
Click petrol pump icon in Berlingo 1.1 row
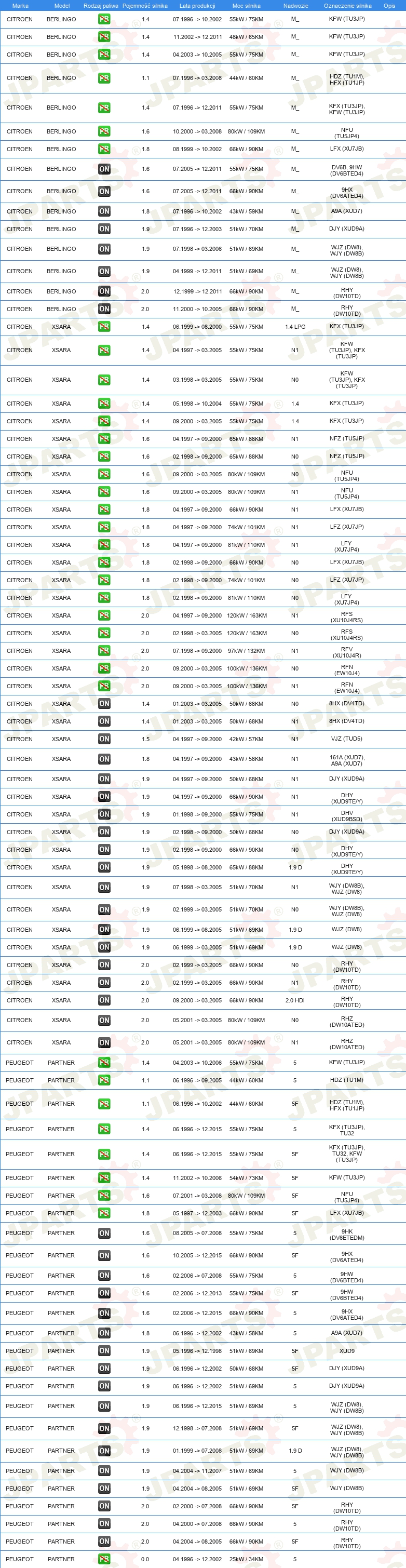coord(104,78)
